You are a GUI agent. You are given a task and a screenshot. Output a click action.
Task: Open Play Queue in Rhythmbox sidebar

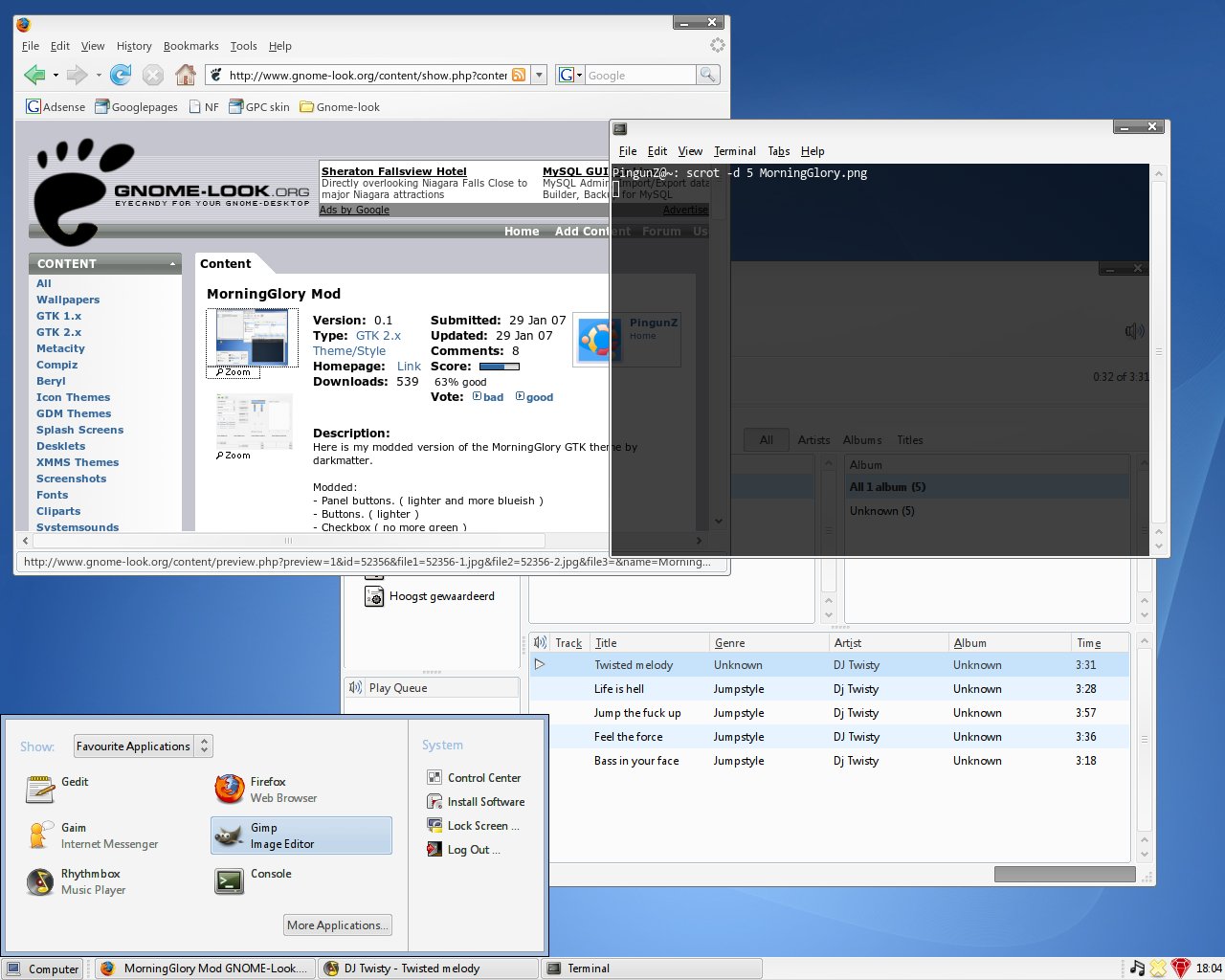click(x=432, y=688)
